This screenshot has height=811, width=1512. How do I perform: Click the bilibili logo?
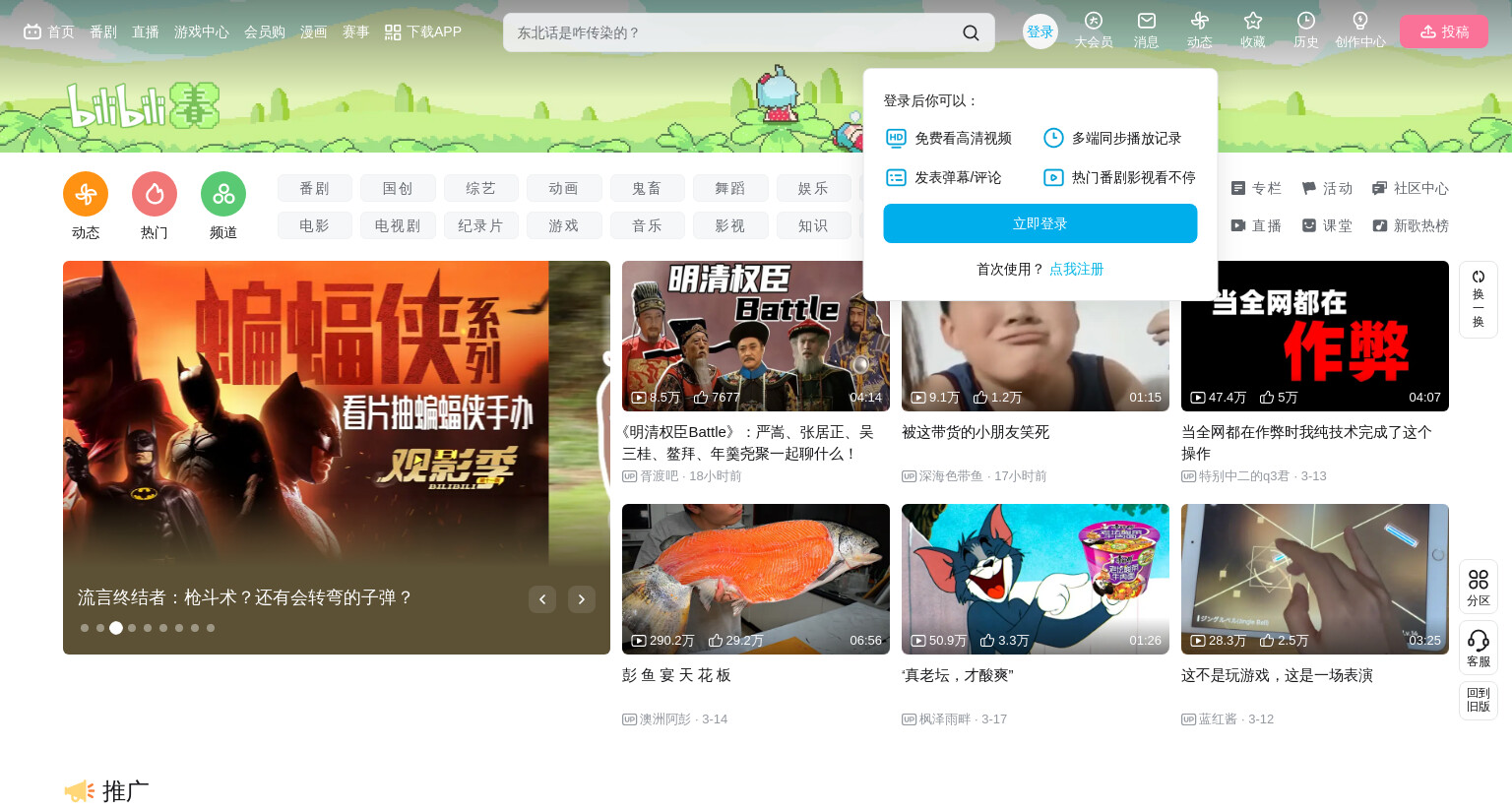[x=143, y=105]
